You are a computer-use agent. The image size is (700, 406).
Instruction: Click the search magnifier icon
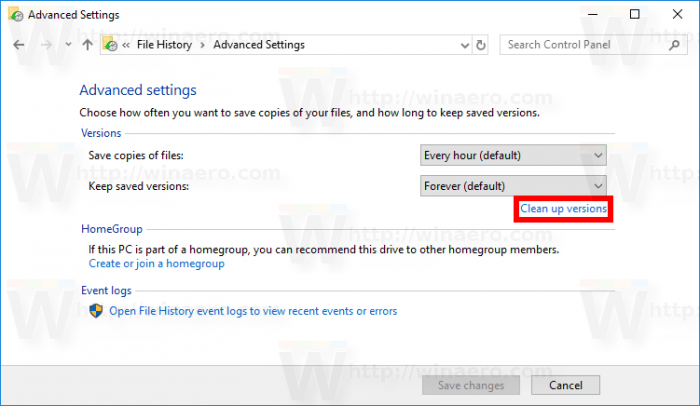coord(673,45)
